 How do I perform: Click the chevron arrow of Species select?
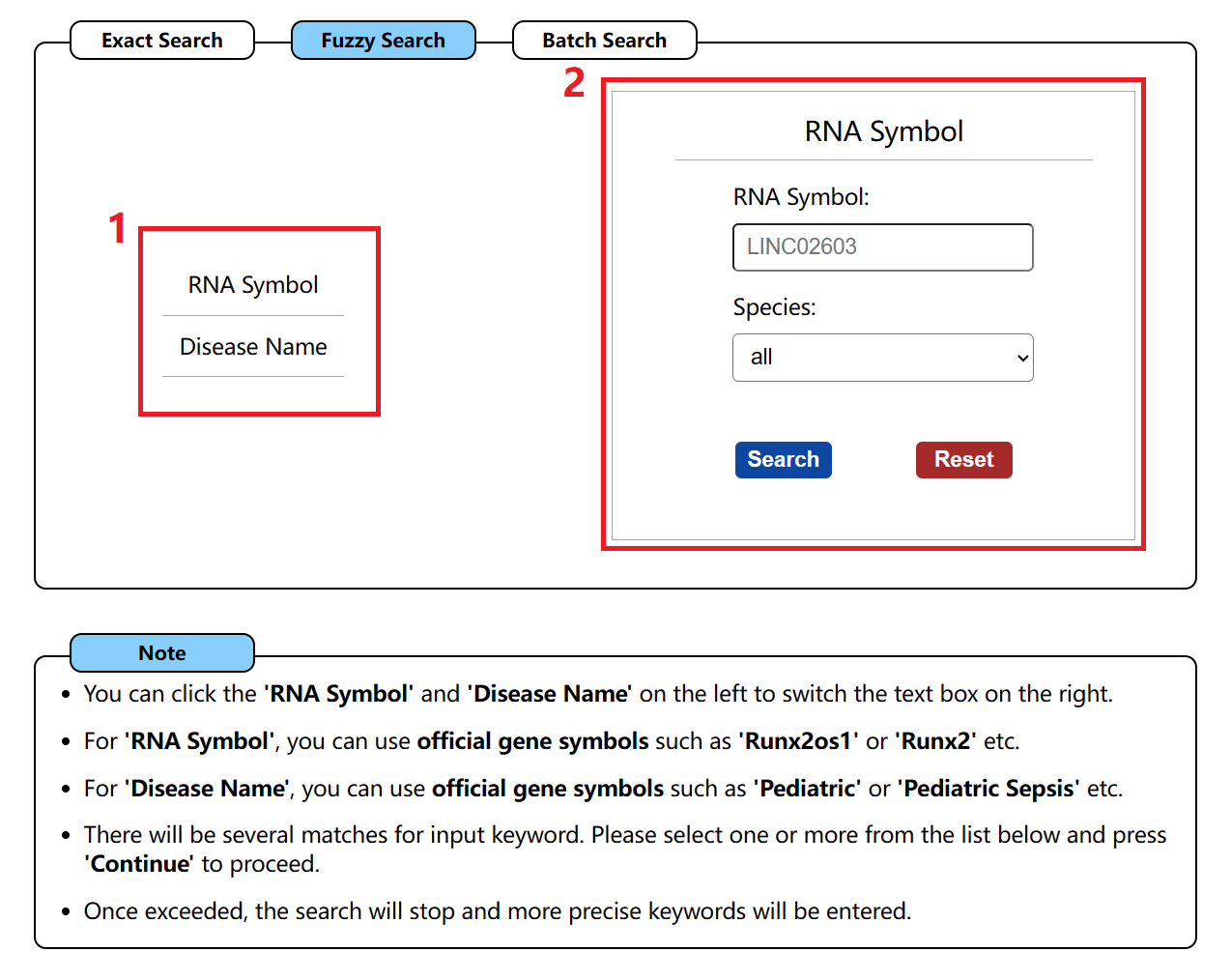click(1022, 359)
